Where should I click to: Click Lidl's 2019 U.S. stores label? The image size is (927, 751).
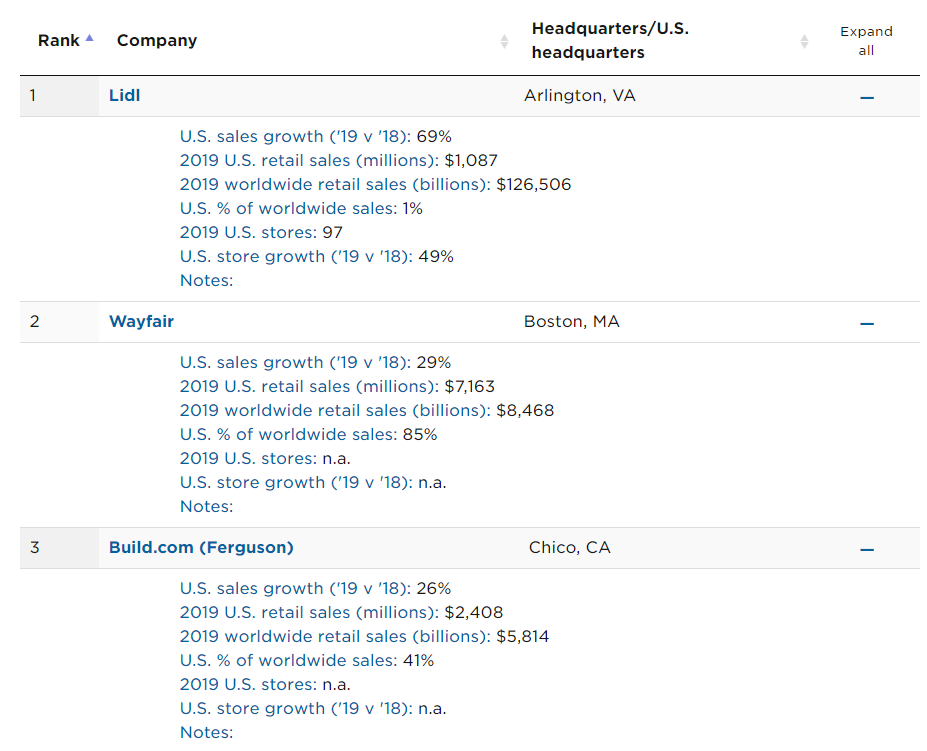248,233
